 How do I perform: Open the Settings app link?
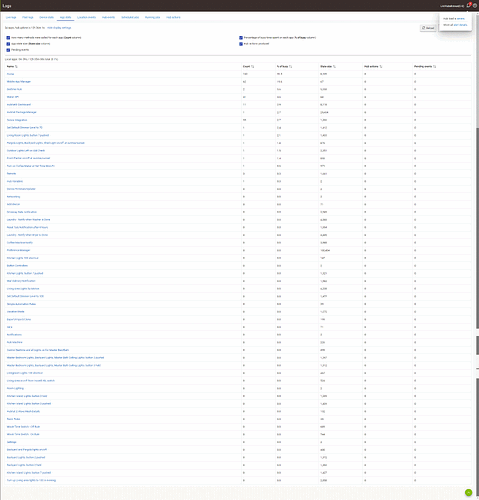click(12, 442)
